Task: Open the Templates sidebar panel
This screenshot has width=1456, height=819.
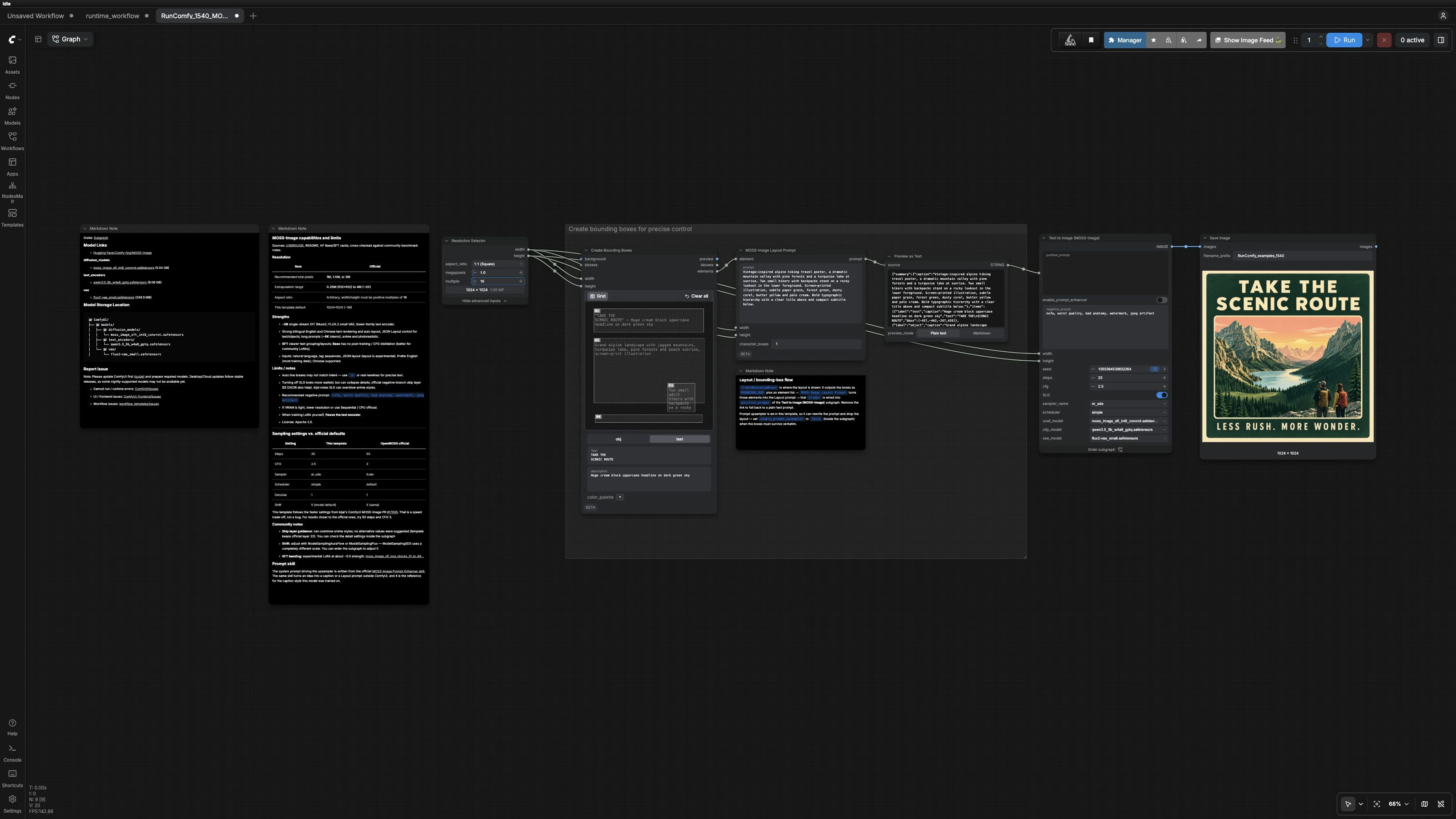Action: [12, 217]
